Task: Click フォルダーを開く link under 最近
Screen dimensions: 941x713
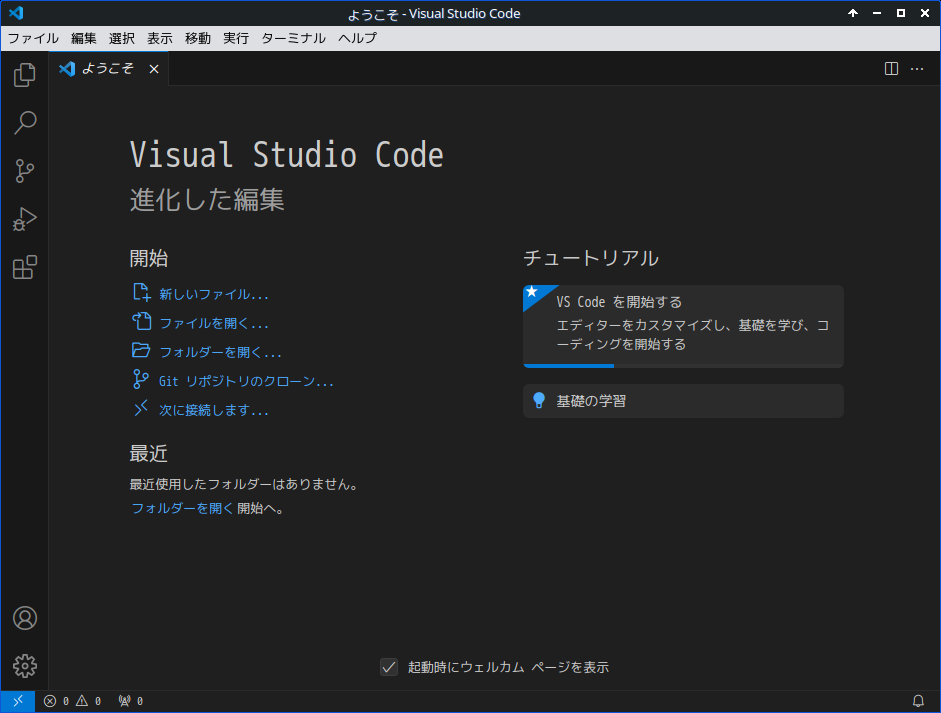Action: click(x=182, y=508)
